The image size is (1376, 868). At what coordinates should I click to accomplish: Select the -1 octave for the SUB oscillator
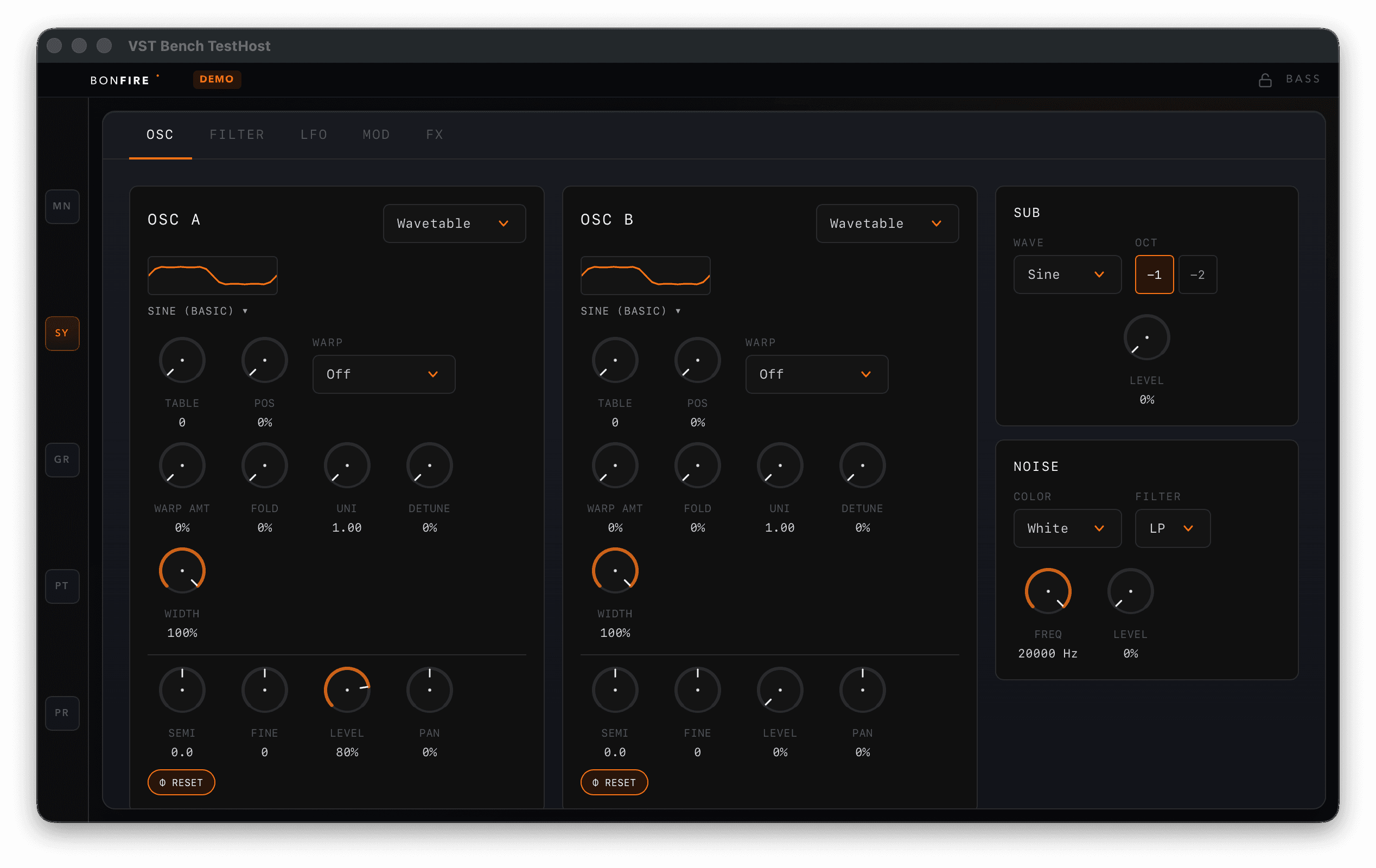tap(1154, 275)
